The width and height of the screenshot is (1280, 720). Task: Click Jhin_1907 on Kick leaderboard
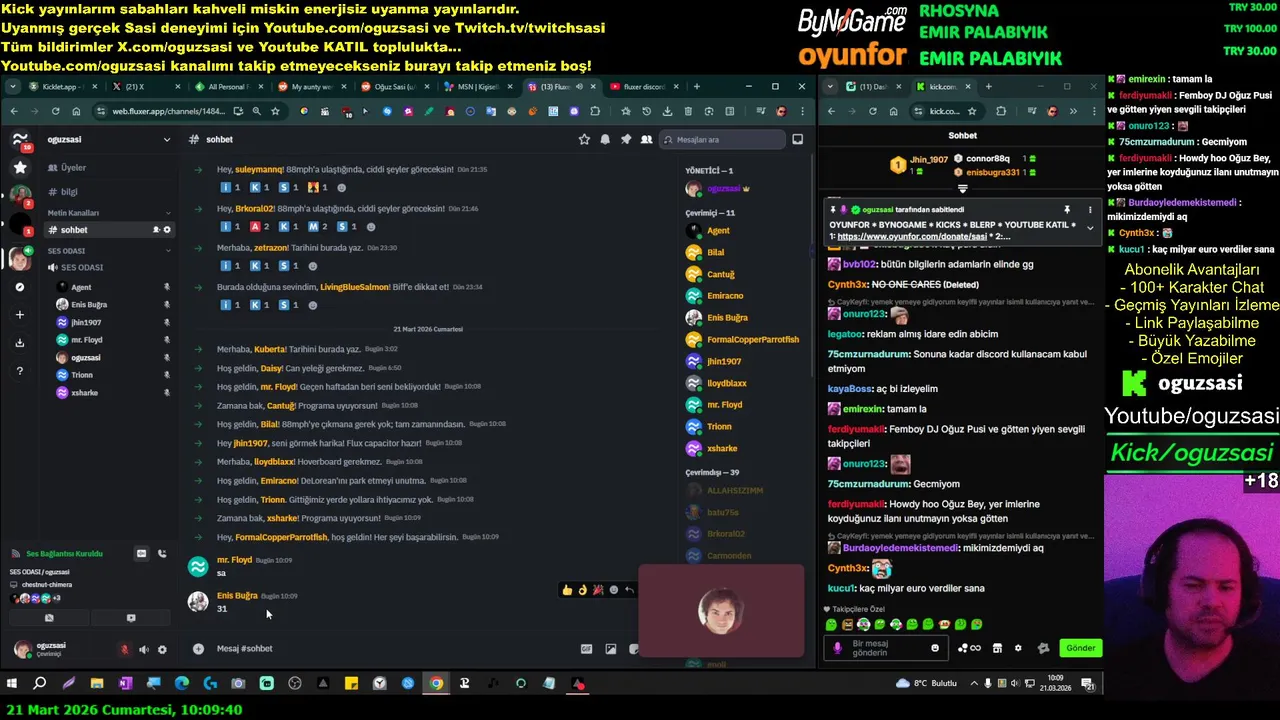click(x=930, y=160)
